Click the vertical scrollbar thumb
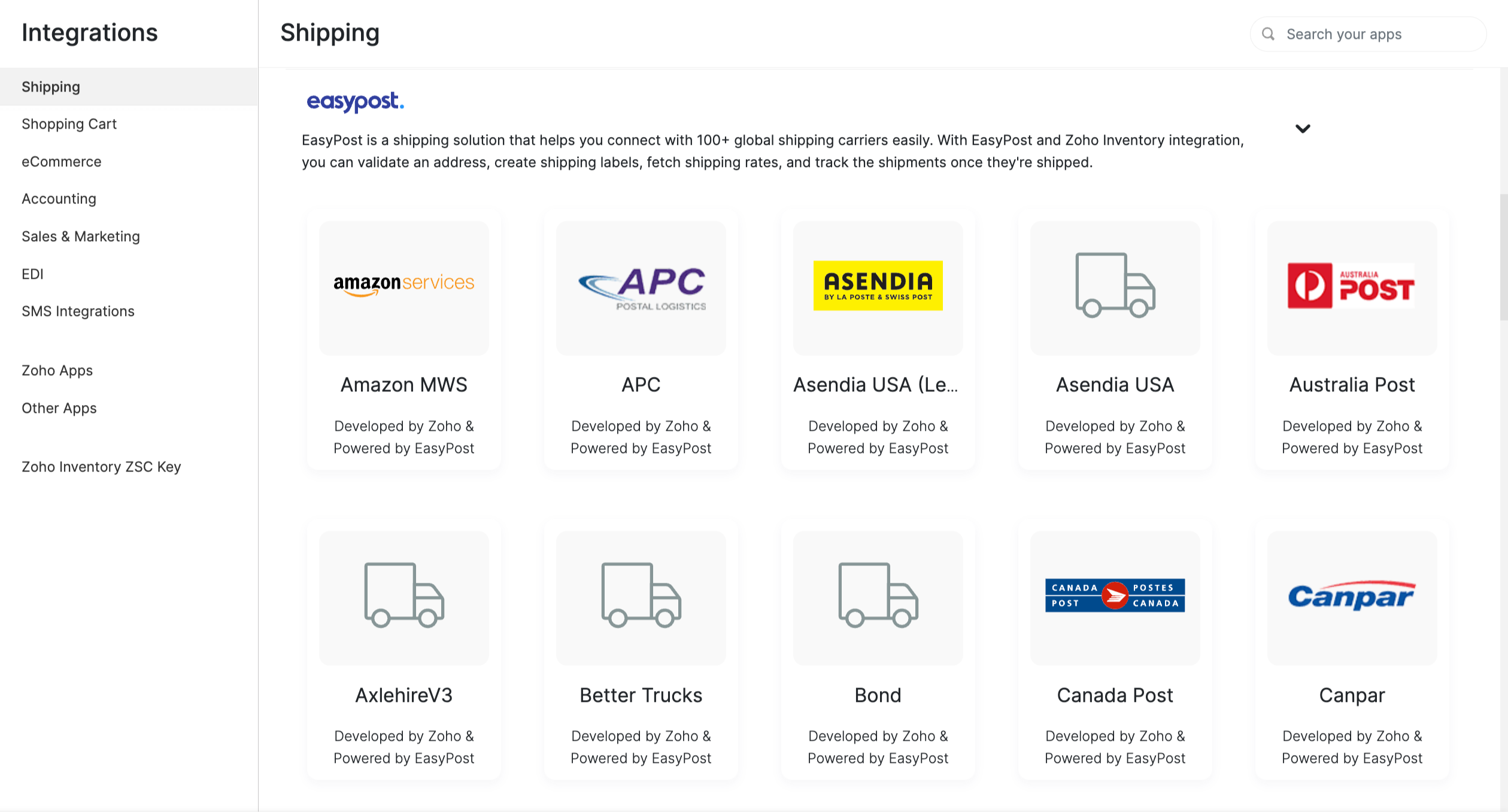Image resolution: width=1508 pixels, height=812 pixels. click(x=1503, y=257)
